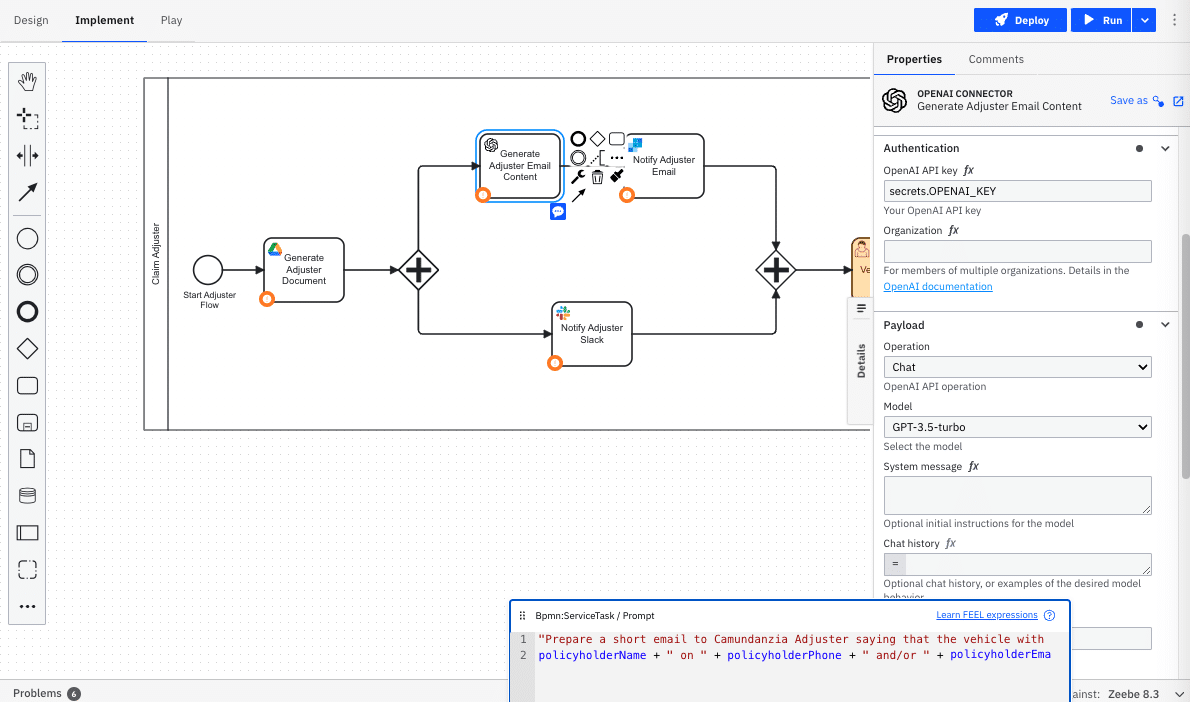Click the Deploy button
The width and height of the screenshot is (1190, 702).
1020,20
